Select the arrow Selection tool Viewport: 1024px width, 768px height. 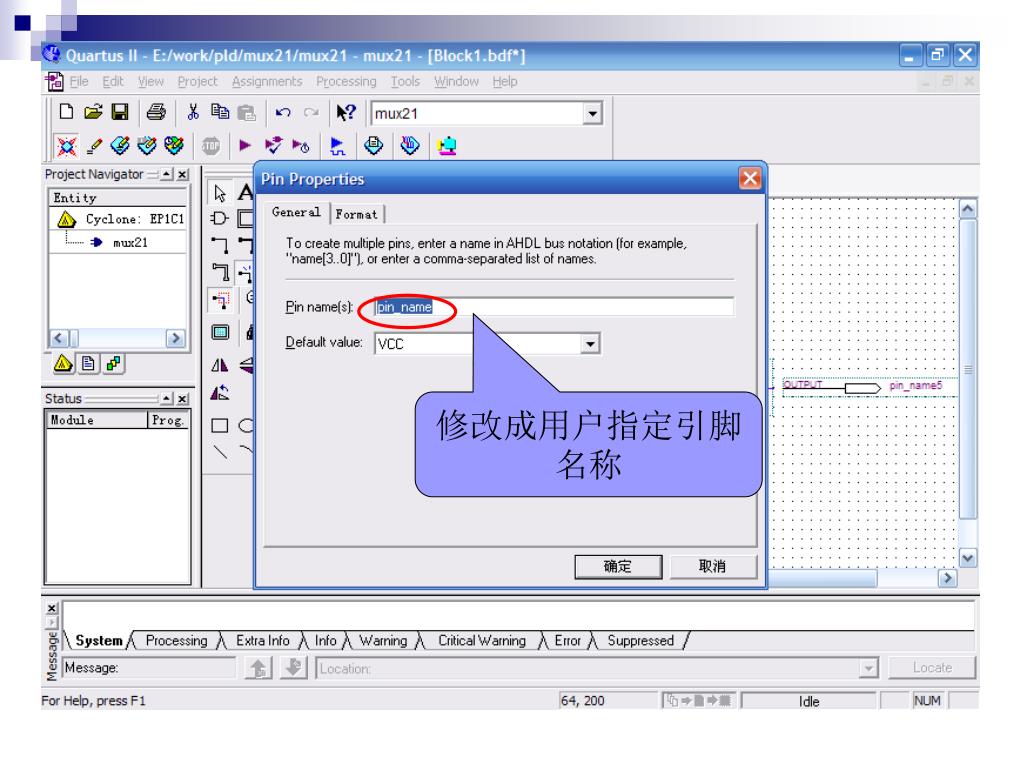point(219,193)
